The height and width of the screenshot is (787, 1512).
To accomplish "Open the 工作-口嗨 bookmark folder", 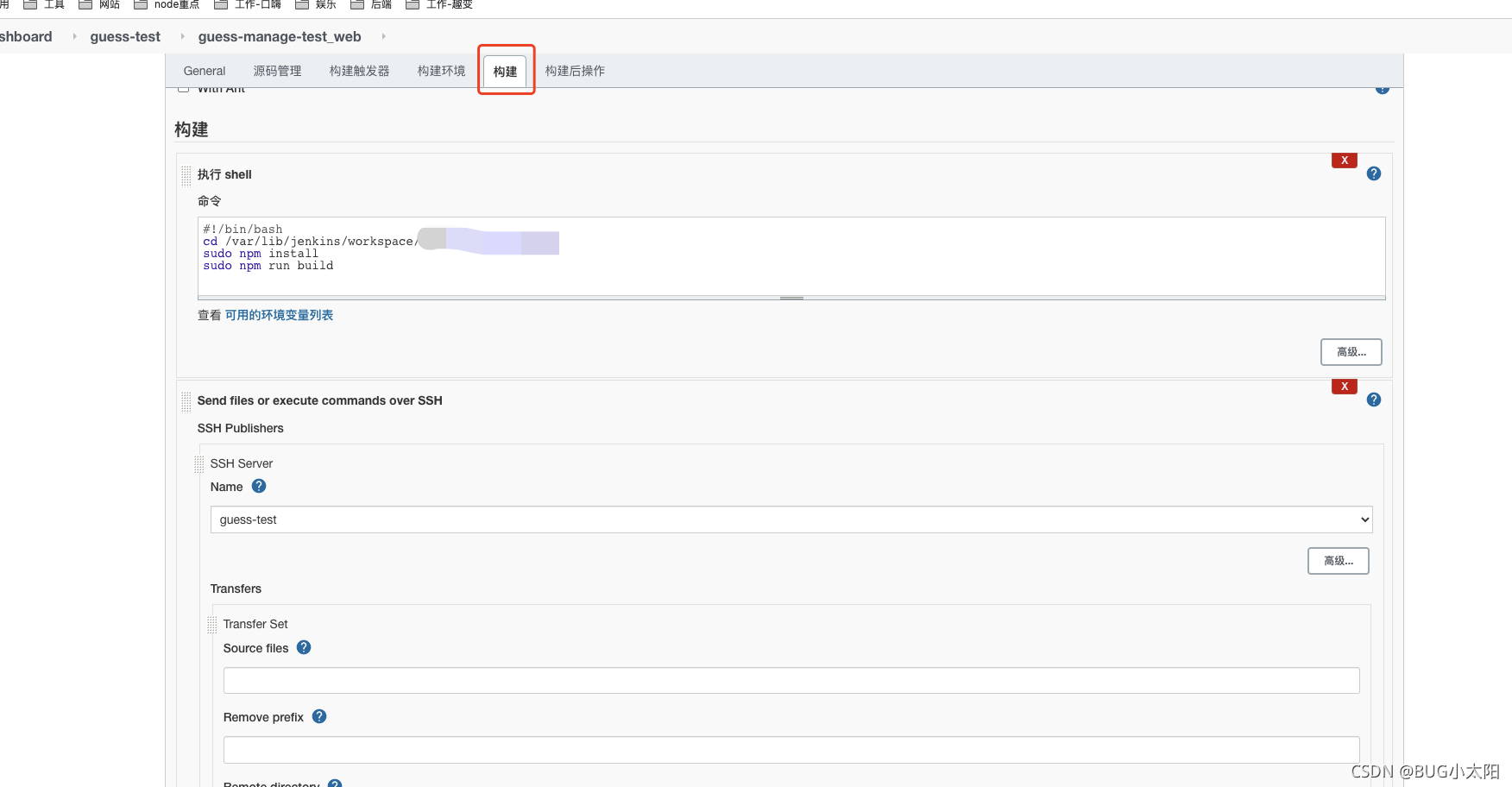I will coord(248,4).
